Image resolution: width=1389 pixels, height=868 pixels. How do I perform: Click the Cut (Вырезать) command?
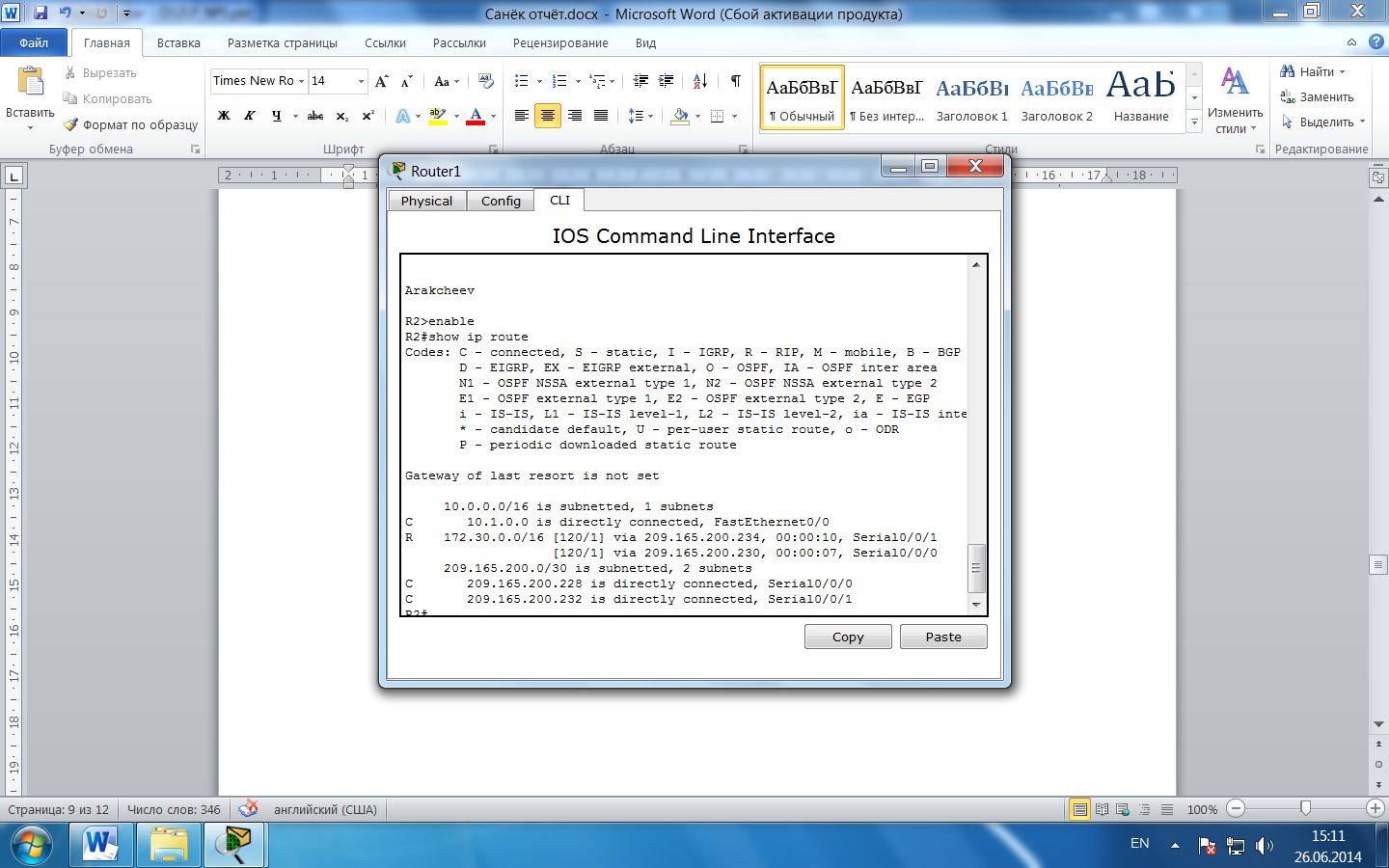point(100,73)
